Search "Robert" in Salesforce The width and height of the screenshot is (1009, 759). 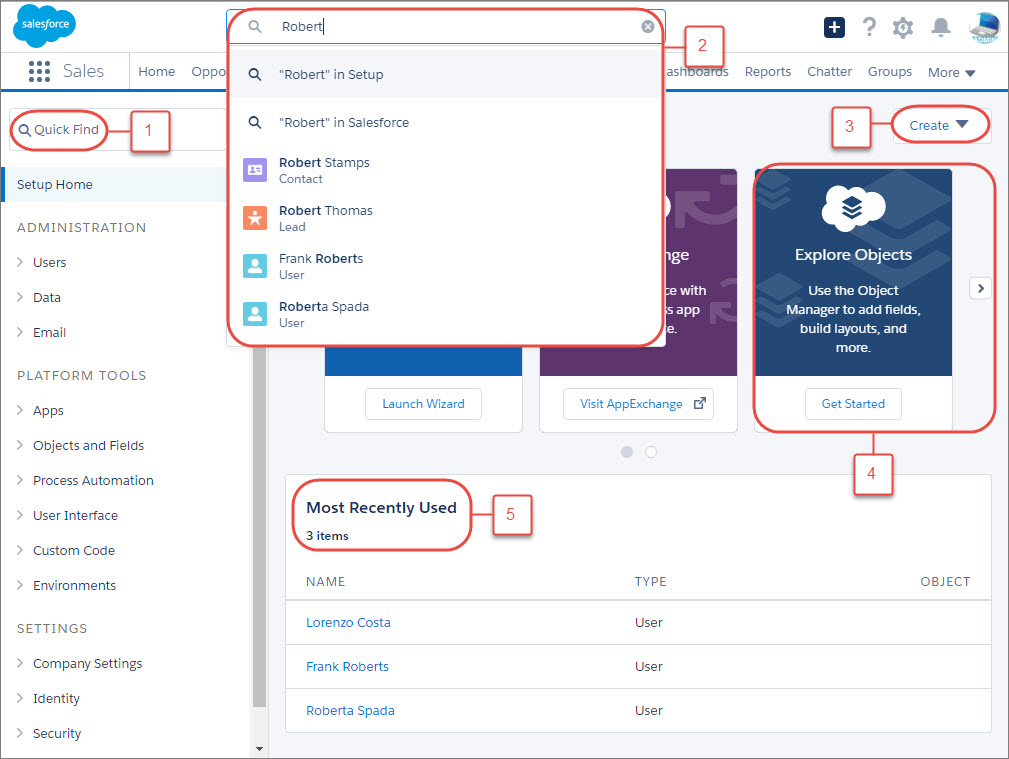[445, 122]
